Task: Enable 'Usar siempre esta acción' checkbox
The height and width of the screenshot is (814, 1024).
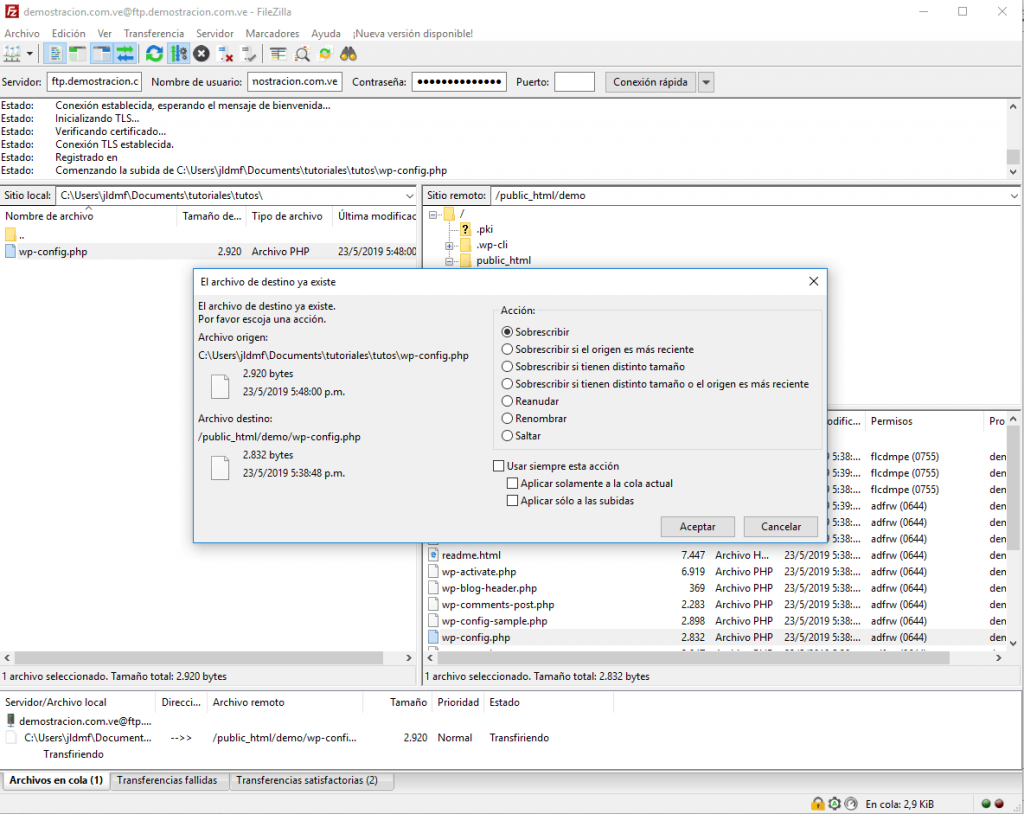Action: (x=499, y=466)
